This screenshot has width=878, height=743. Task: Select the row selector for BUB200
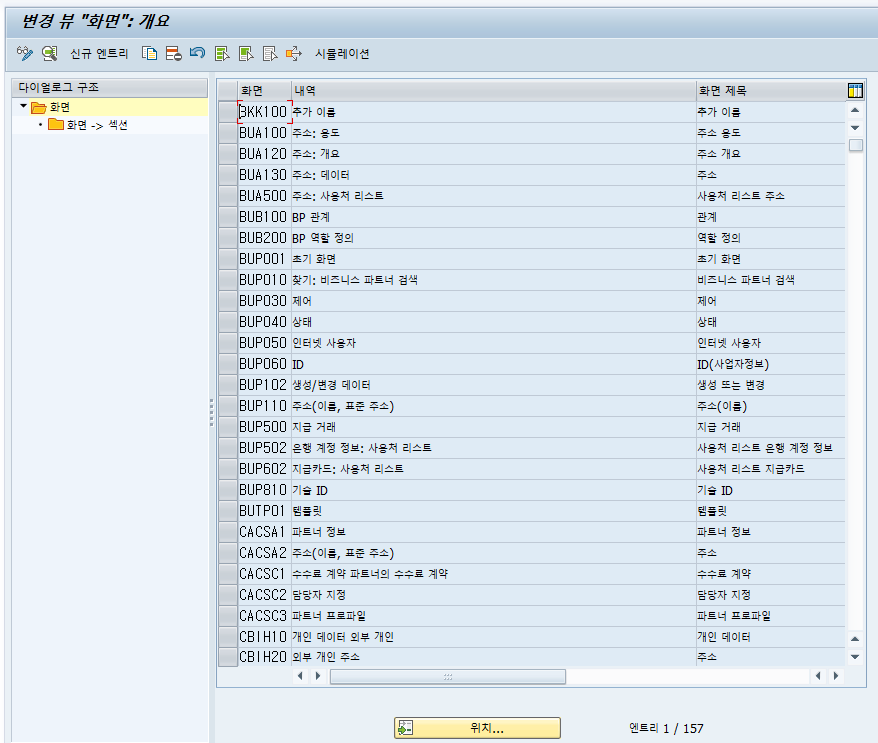[x=228, y=238]
